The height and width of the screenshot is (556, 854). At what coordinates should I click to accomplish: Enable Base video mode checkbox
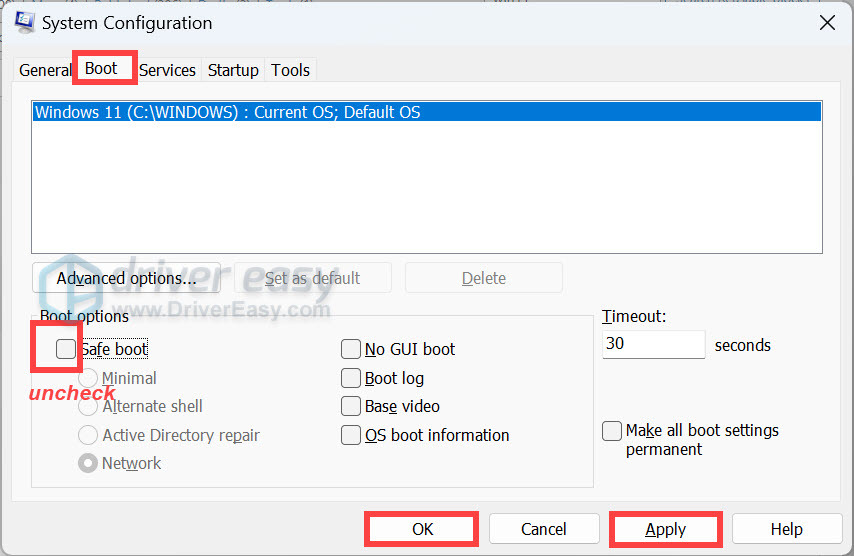click(x=351, y=406)
